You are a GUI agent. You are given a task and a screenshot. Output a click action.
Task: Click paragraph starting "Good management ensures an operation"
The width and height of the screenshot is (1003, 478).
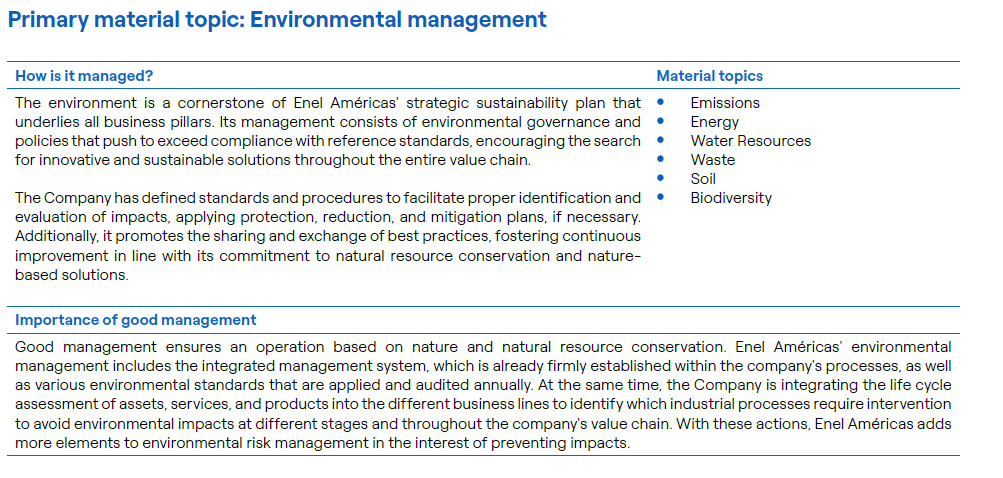483,396
